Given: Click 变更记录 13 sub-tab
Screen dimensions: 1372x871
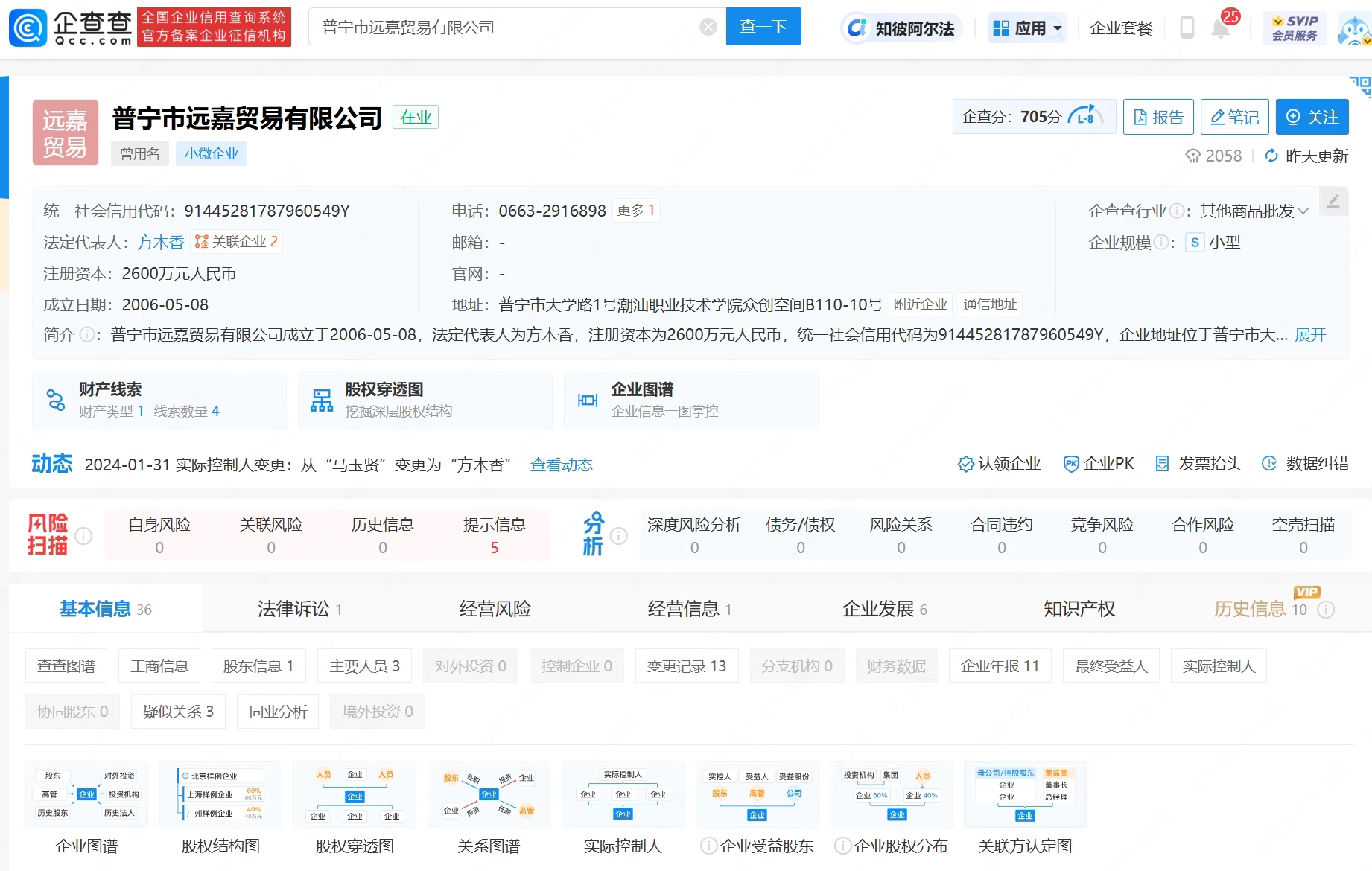Looking at the screenshot, I should (687, 666).
